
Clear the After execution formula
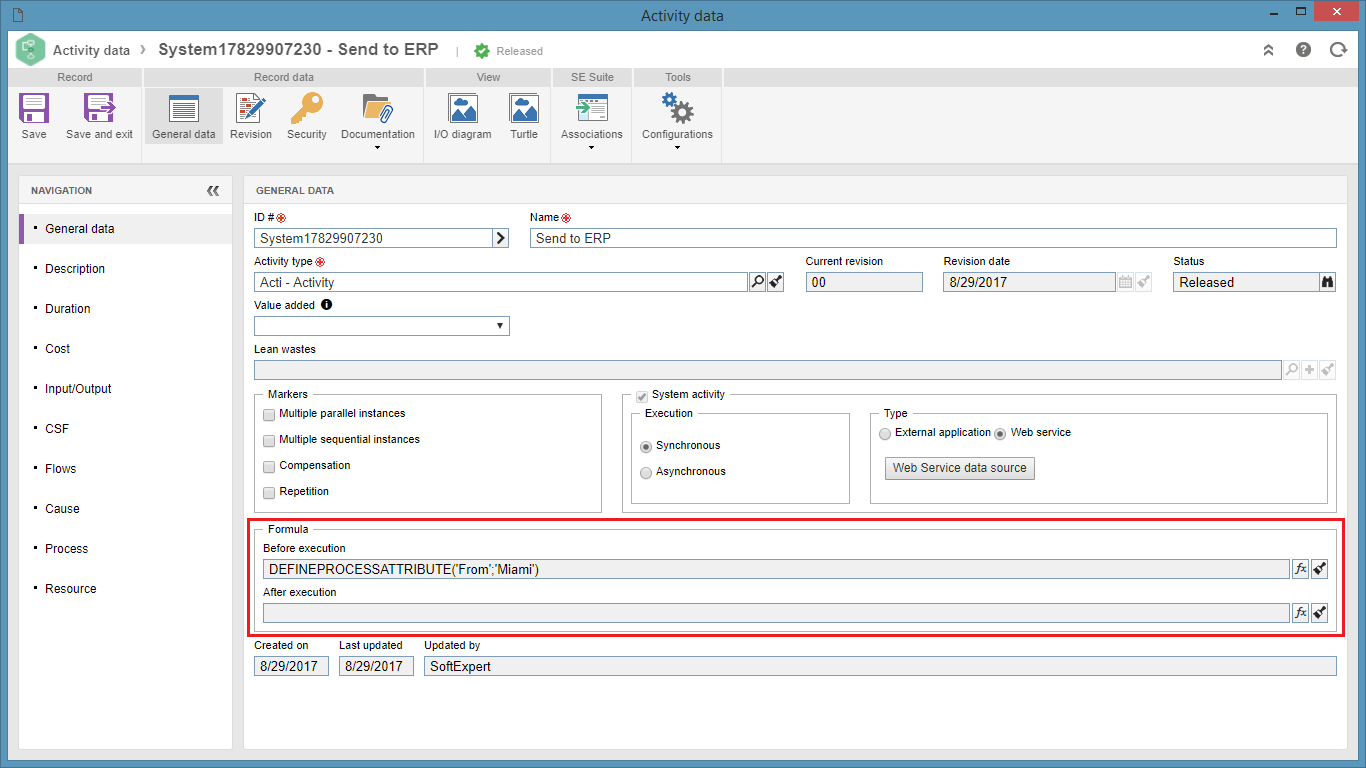point(1319,613)
